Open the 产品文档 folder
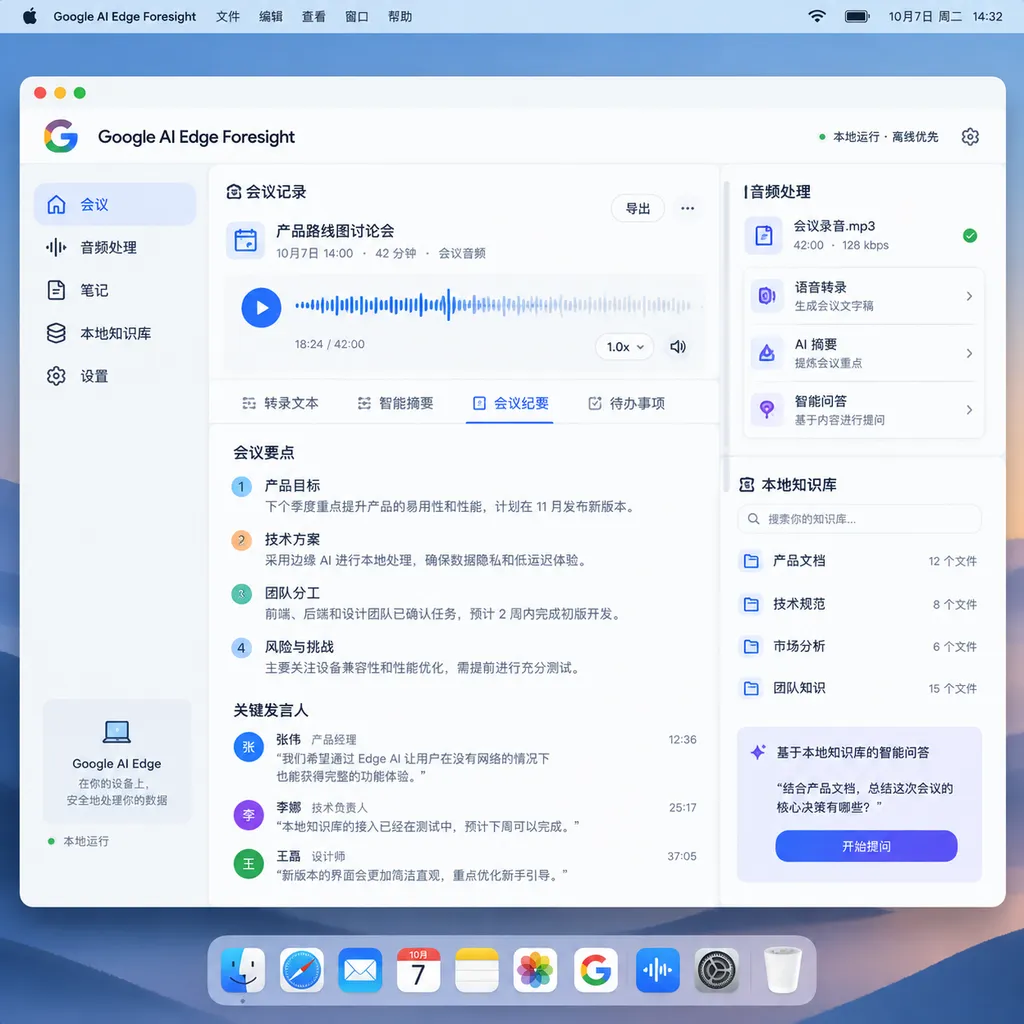Screen dimensions: 1024x1024 860,561
